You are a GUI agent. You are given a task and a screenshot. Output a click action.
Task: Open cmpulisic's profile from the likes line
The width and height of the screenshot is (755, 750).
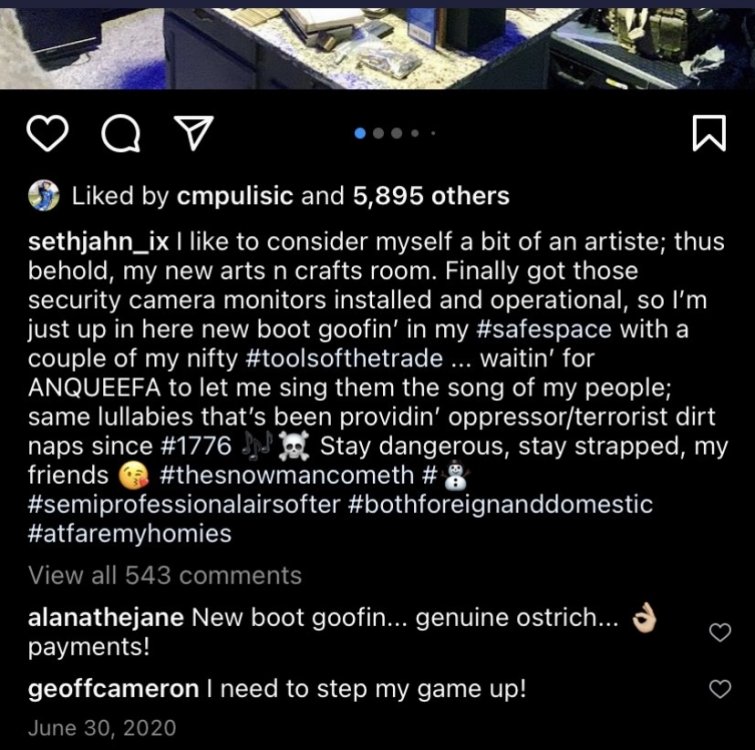click(234, 197)
